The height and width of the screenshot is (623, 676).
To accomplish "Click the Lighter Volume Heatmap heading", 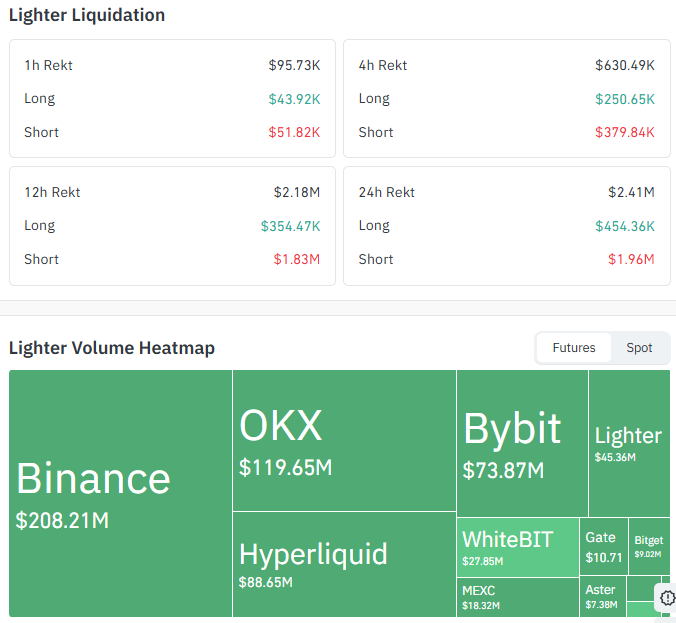I will [112, 348].
